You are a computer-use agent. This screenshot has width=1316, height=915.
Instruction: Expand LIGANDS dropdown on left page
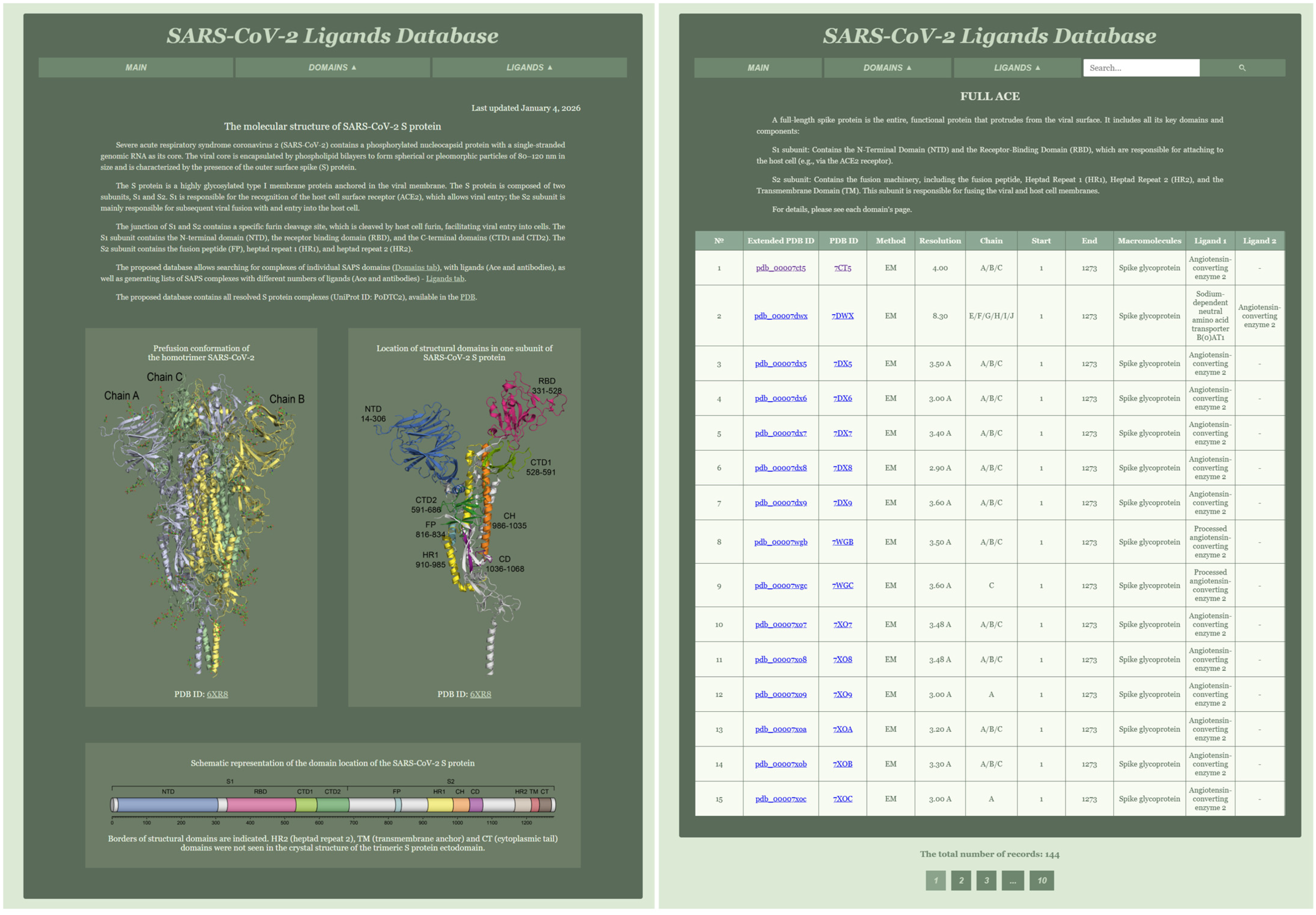[529, 68]
